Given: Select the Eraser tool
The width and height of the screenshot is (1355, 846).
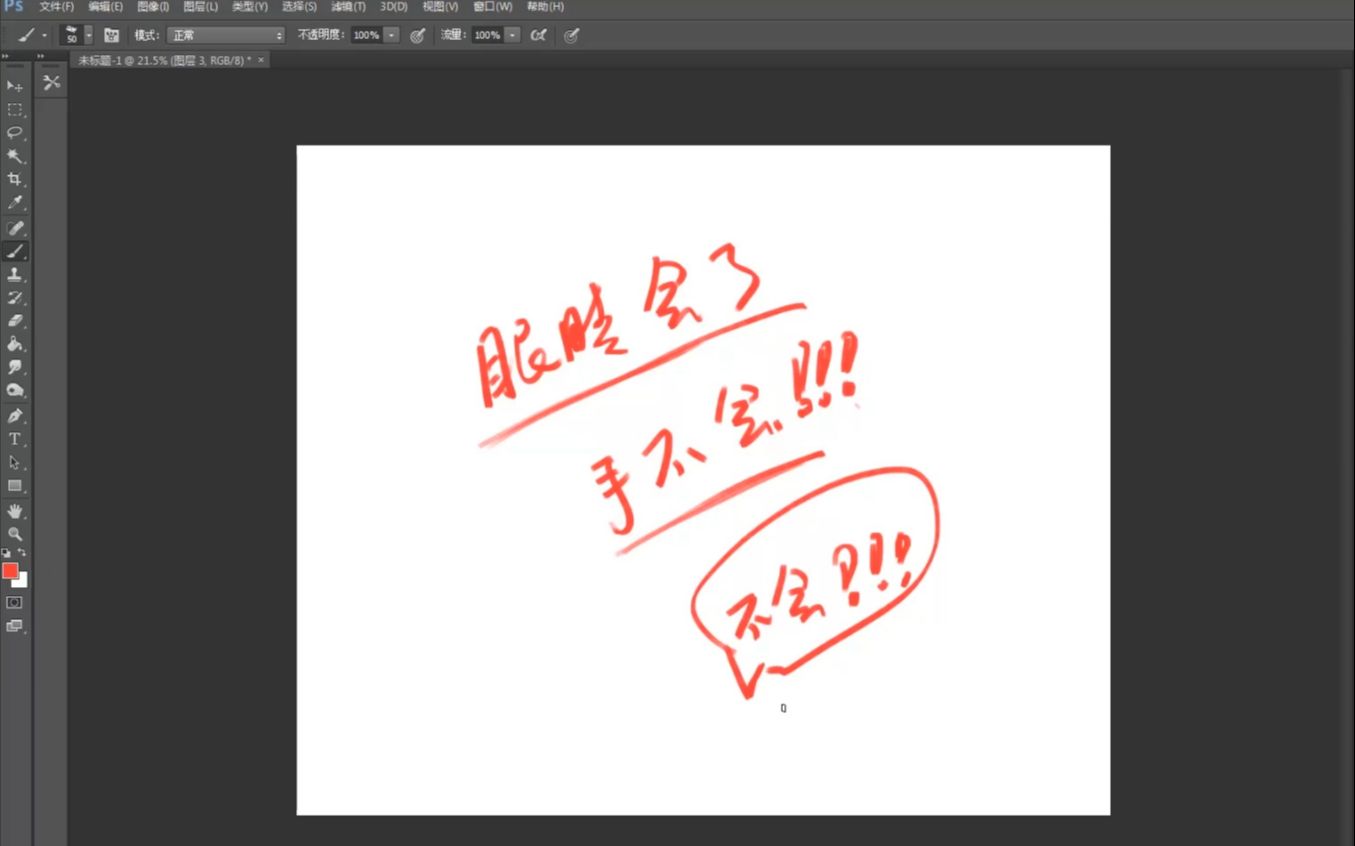Looking at the screenshot, I should 15,321.
